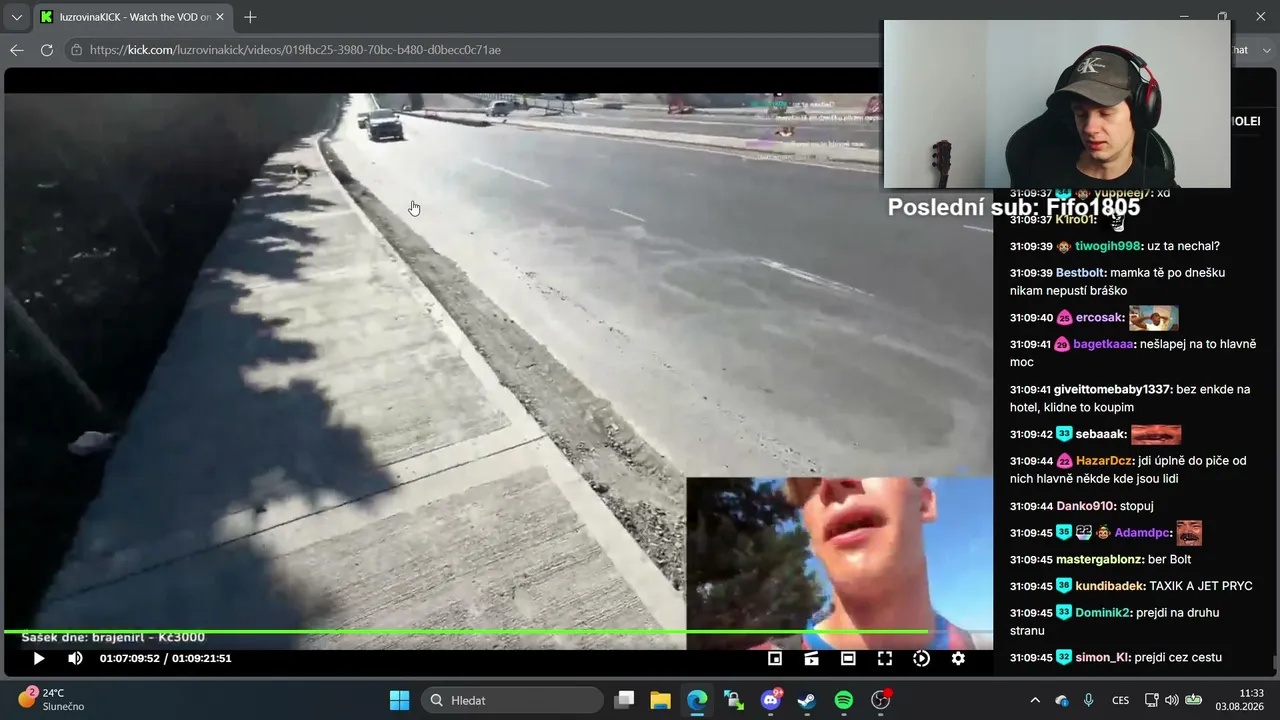The image size is (1280, 720).
Task: Click chat username simon_Kl
Action: pyautogui.click(x=1103, y=657)
